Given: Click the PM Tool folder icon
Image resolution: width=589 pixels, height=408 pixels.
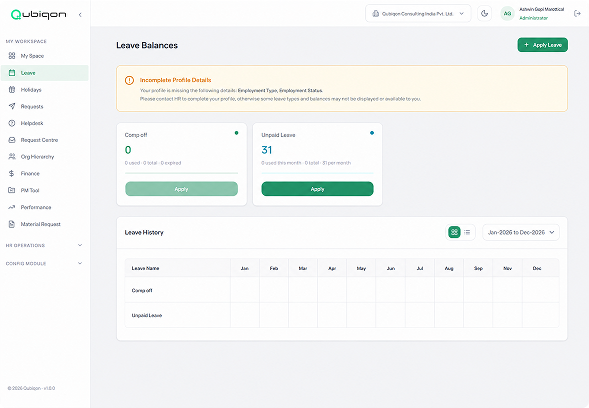Looking at the screenshot, I should click(12, 190).
